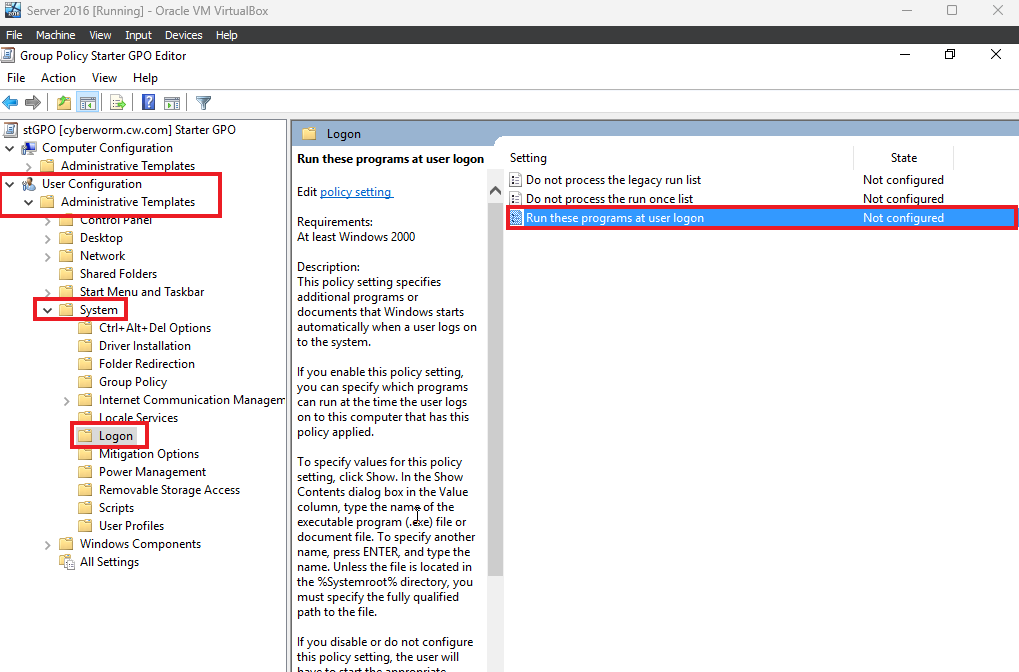The width and height of the screenshot is (1019, 672).
Task: Expand the Windows Components folder
Action: tap(47, 545)
